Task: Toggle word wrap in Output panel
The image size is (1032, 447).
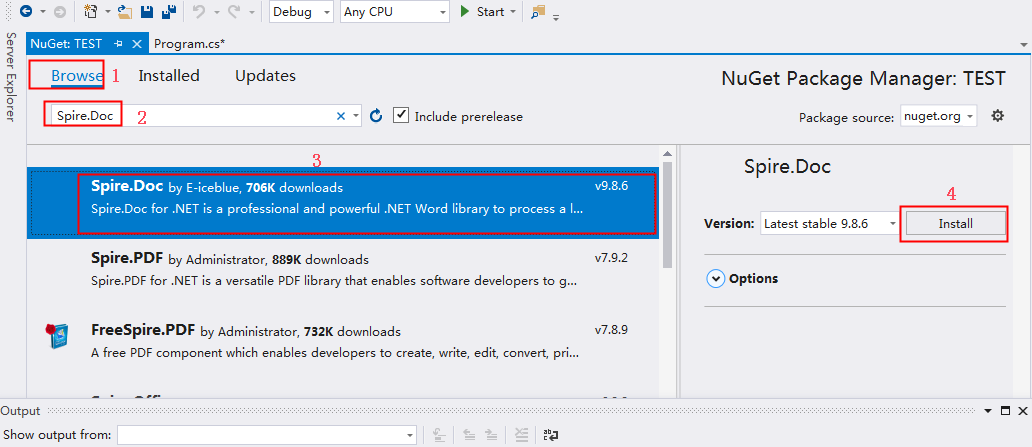Action: pyautogui.click(x=552, y=434)
